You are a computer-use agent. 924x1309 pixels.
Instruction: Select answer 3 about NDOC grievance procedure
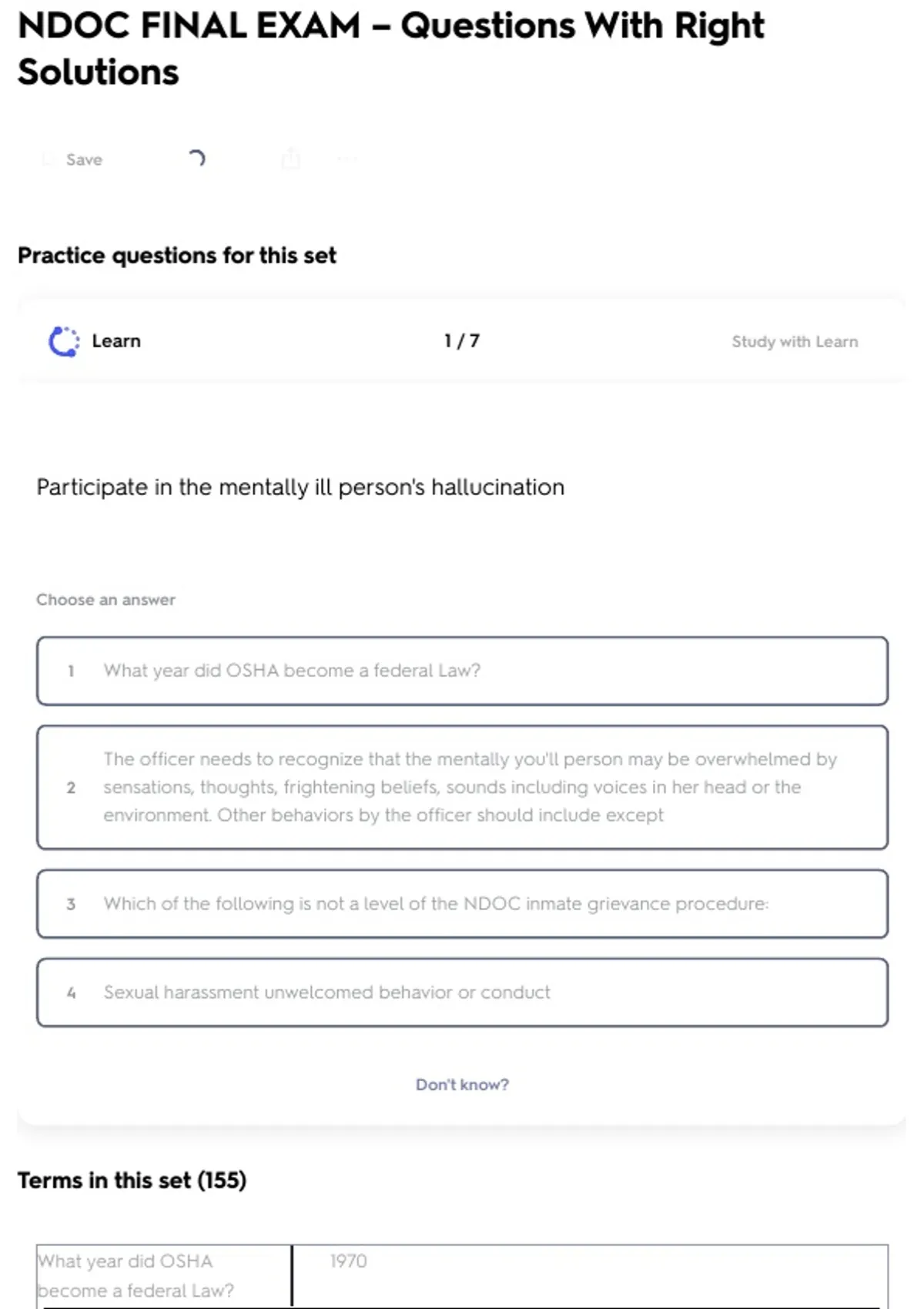[462, 904]
